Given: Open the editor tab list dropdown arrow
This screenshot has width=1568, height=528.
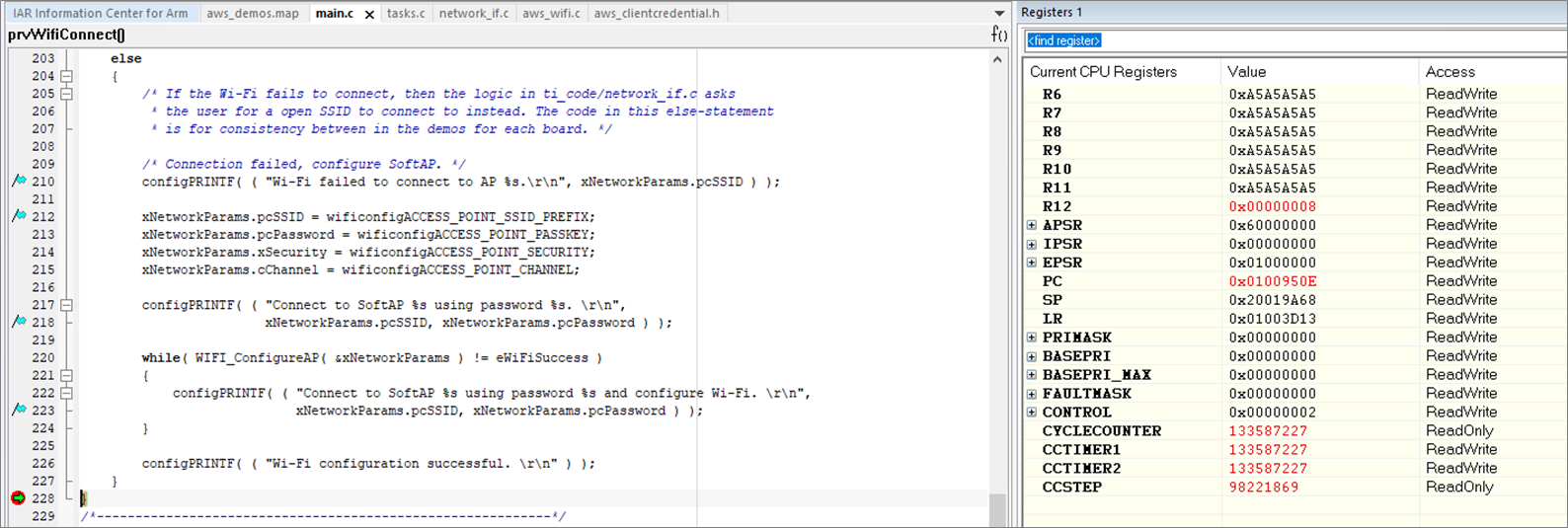Looking at the screenshot, I should (x=999, y=14).
